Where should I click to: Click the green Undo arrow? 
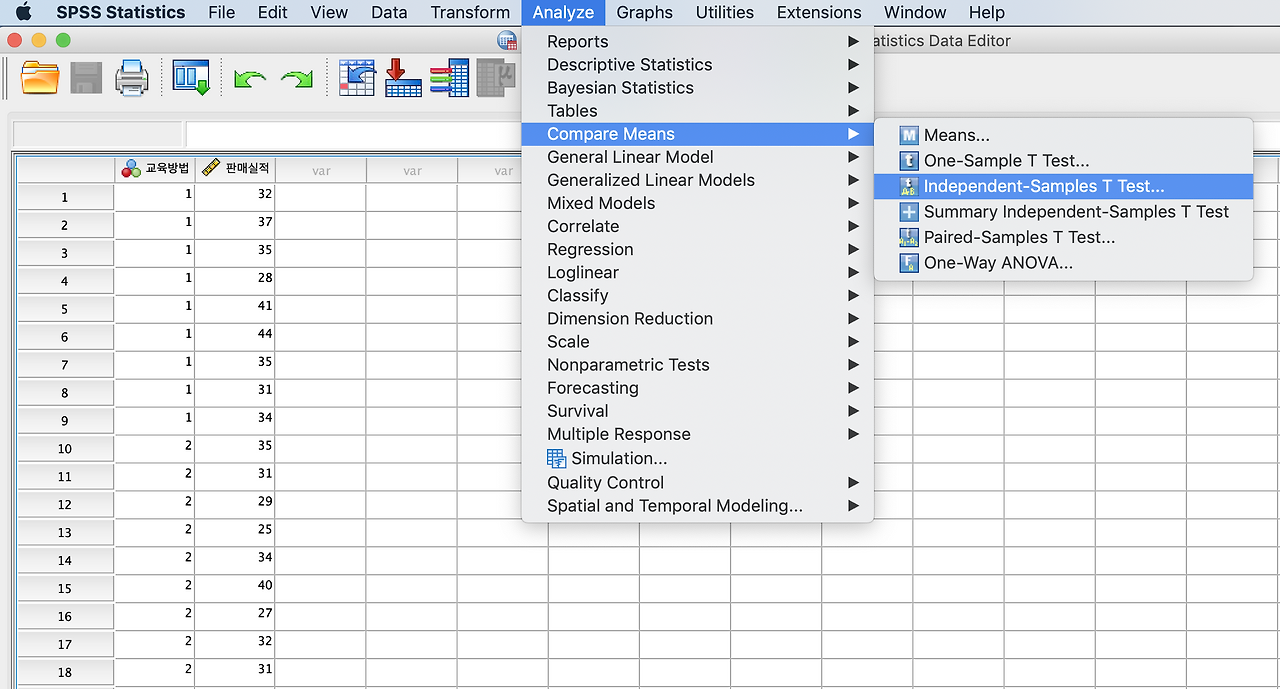point(250,79)
